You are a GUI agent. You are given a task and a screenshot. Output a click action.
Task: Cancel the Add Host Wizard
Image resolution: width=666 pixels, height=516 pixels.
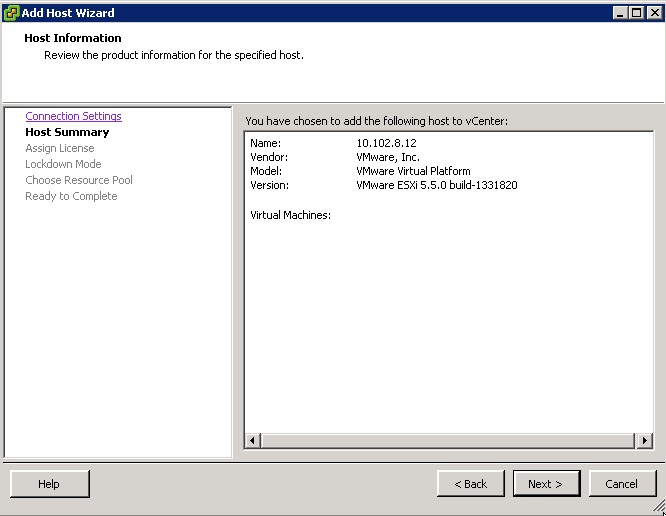(621, 484)
